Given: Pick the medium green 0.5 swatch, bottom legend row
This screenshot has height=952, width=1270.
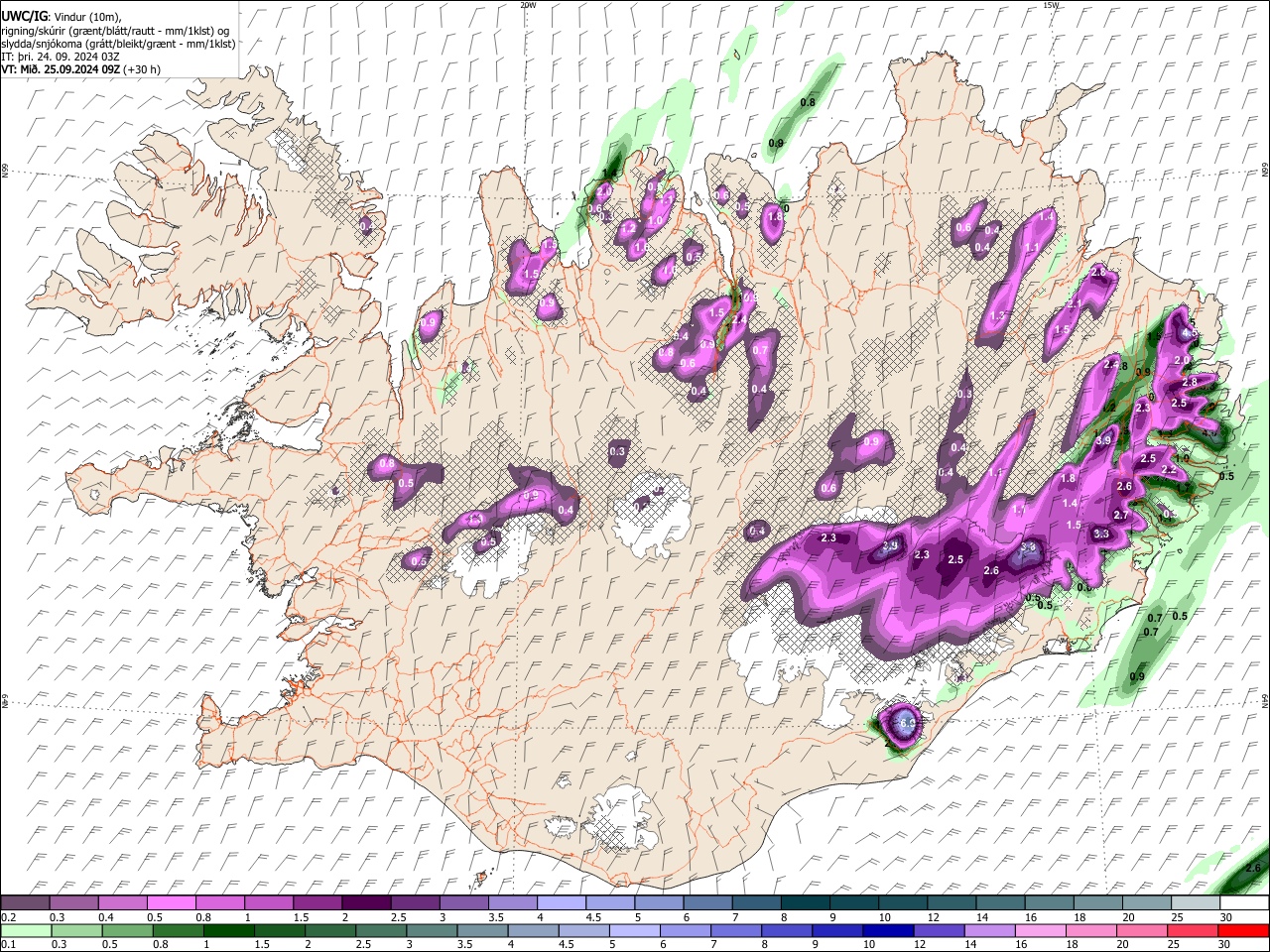Looking at the screenshot, I should [127, 930].
